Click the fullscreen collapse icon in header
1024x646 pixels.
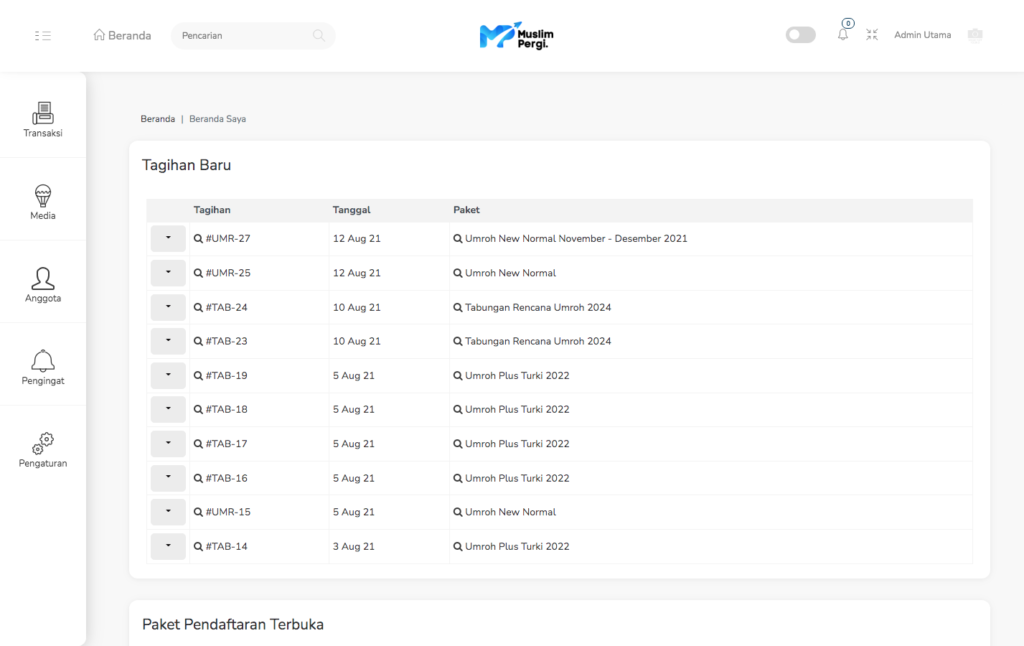872,35
